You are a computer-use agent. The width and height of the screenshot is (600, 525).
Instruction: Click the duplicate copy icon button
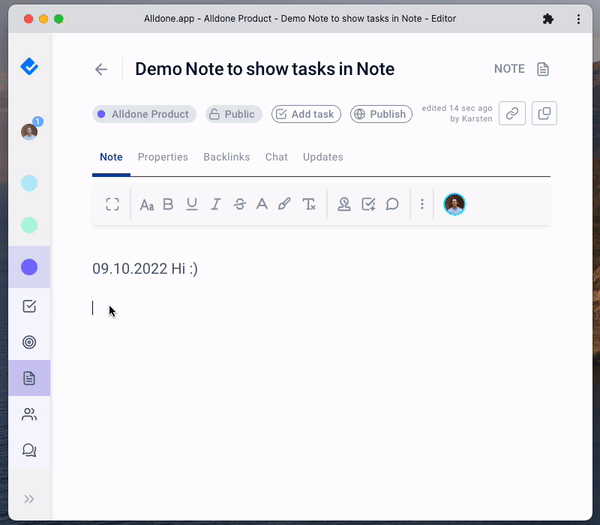pyautogui.click(x=544, y=113)
